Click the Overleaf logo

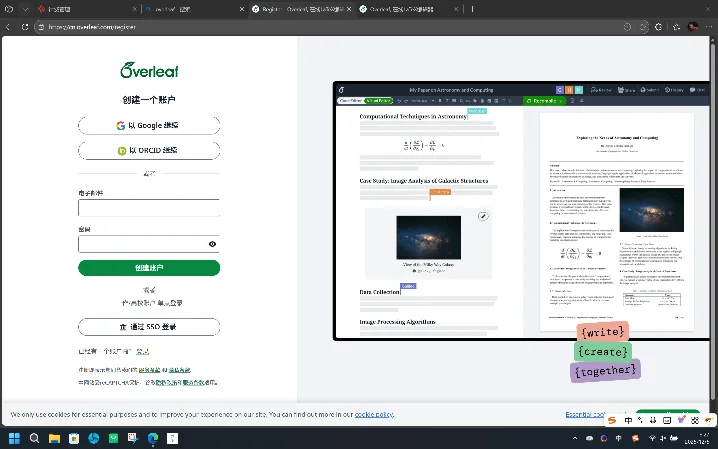point(149,70)
